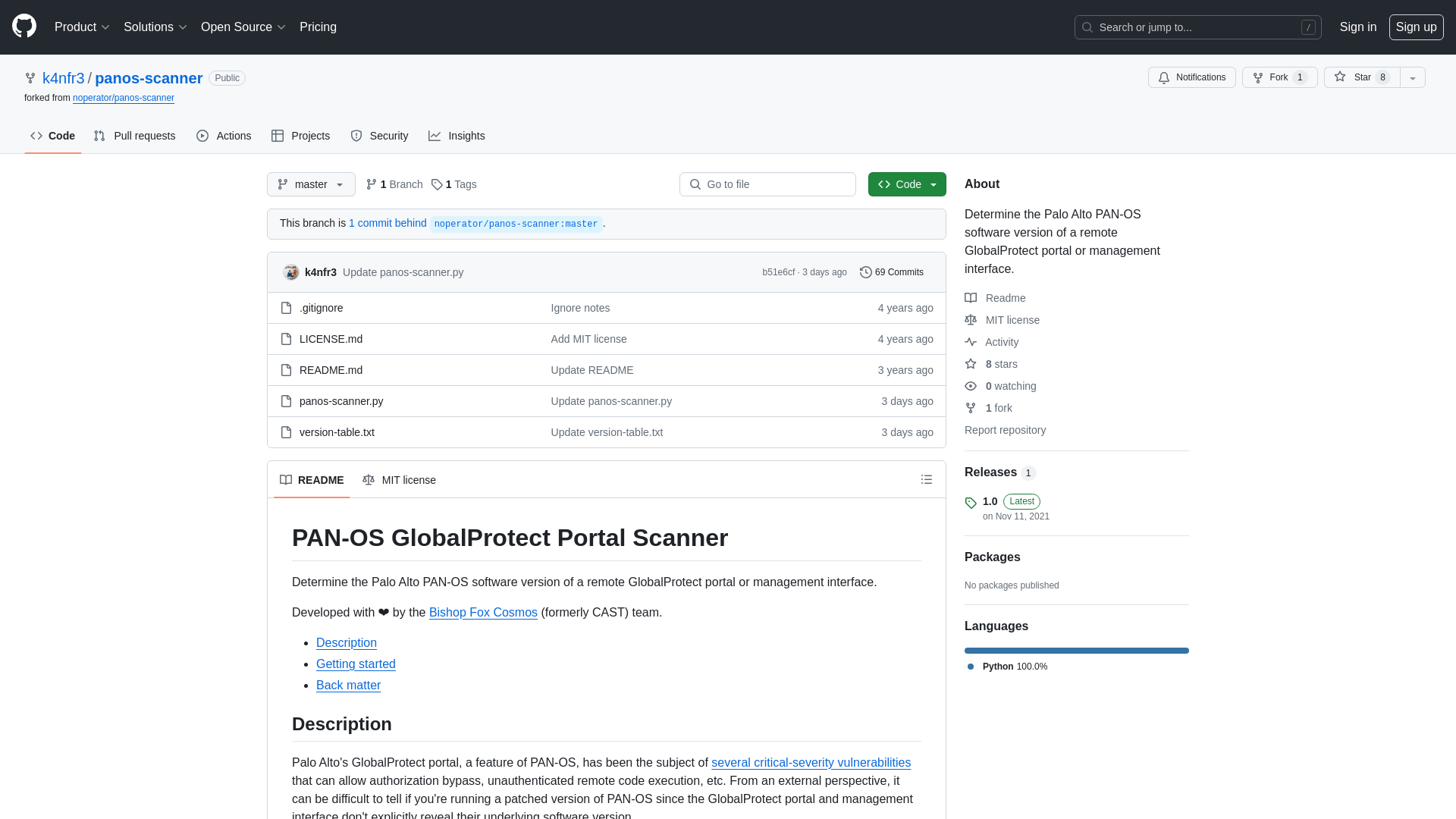Expand the additional repository options menu
Screen dimensions: 1456x819
tap(1413, 77)
